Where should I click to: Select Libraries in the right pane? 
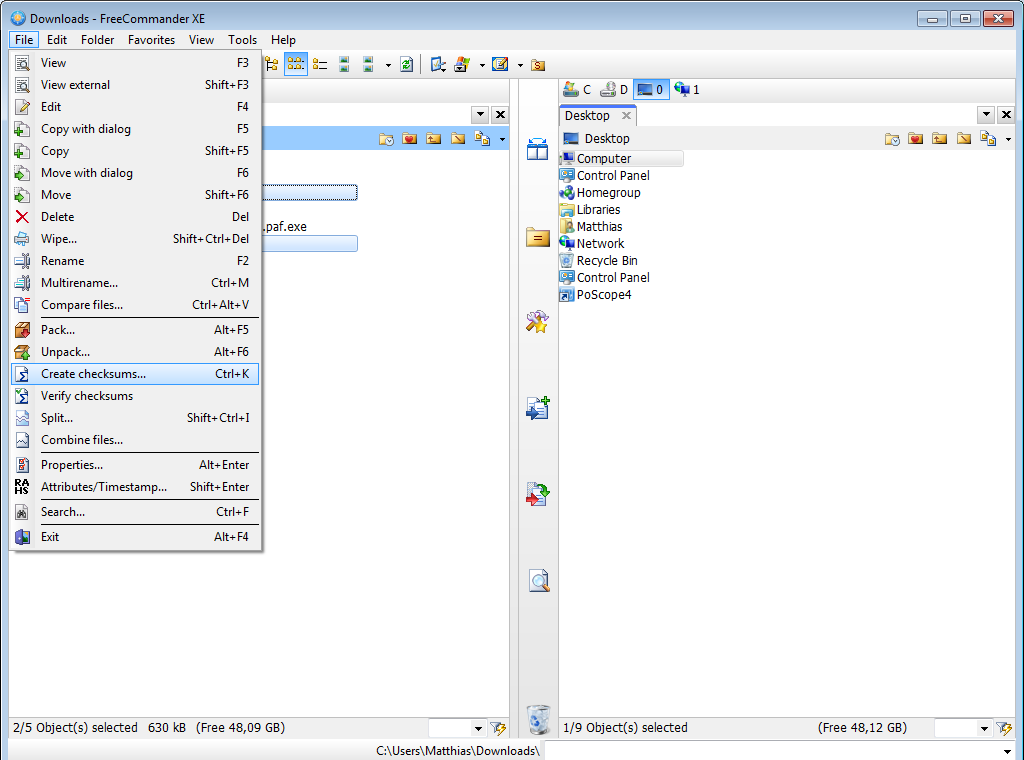(x=590, y=210)
